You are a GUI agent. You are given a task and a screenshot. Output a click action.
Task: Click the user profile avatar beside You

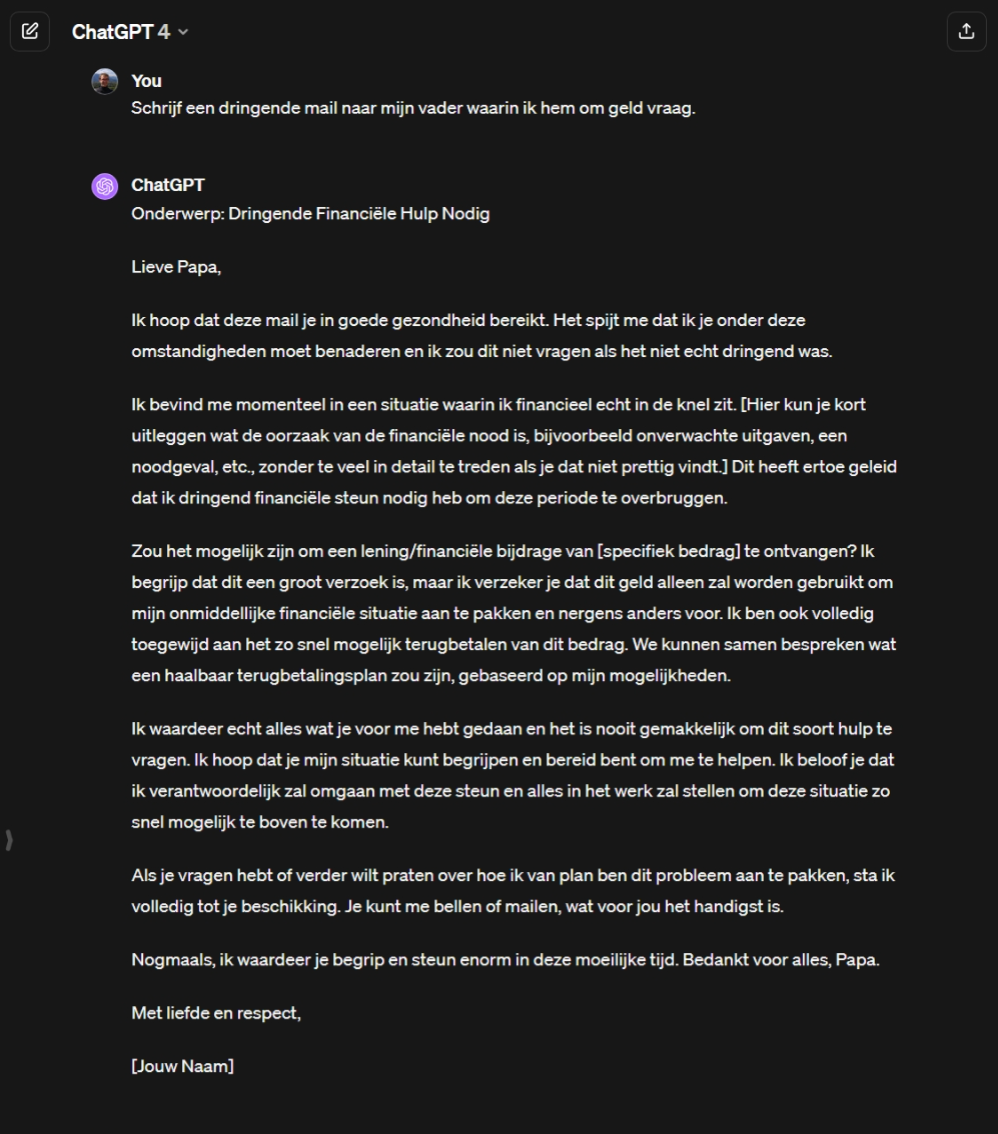coord(104,82)
